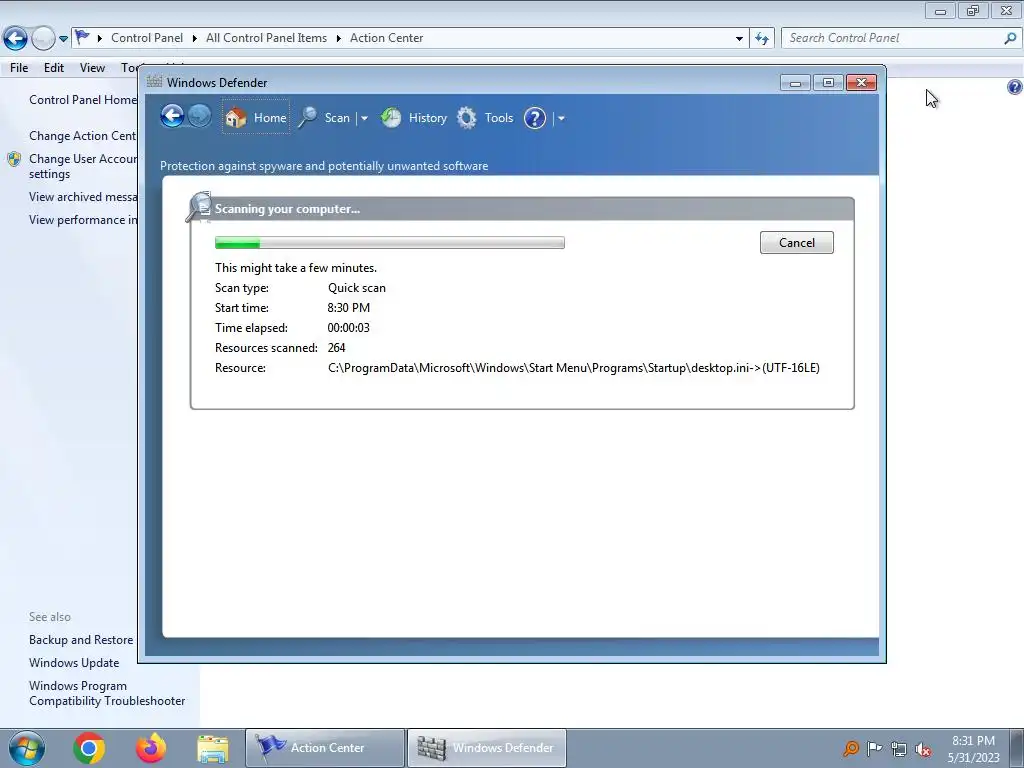Open the recent pages dropdown in Control Panel
1024x768 pixels.
pos(63,39)
